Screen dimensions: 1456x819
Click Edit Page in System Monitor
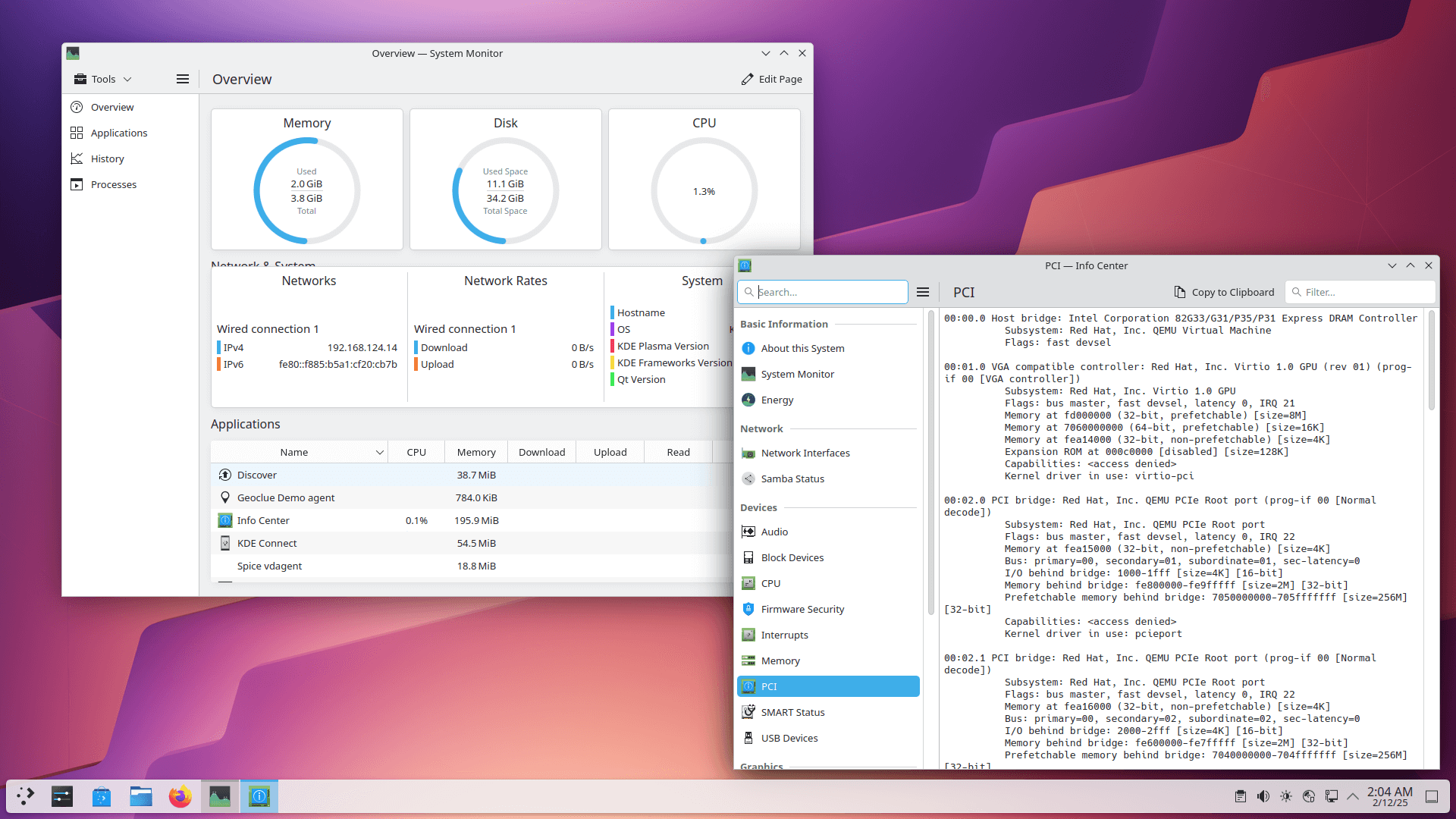click(771, 79)
